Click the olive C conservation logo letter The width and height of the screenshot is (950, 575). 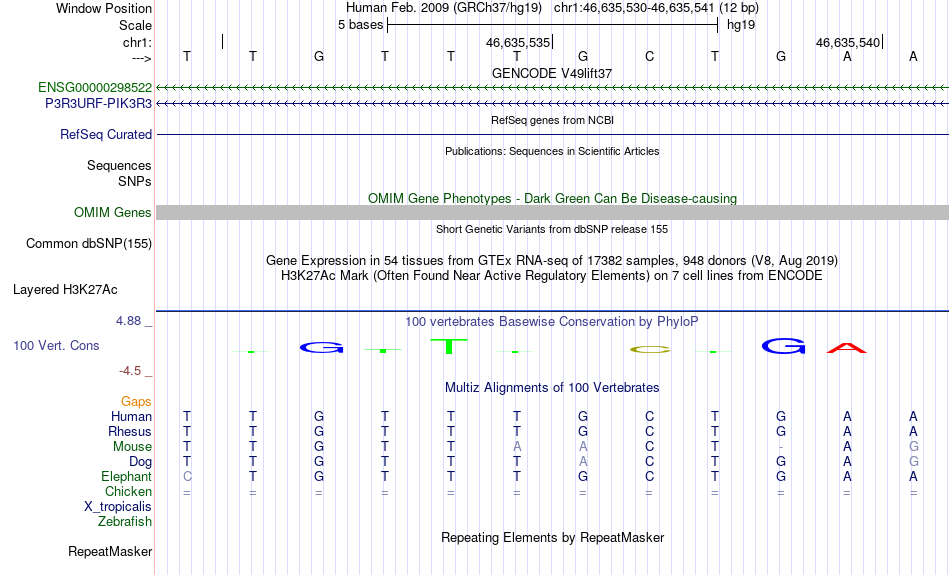pos(650,350)
